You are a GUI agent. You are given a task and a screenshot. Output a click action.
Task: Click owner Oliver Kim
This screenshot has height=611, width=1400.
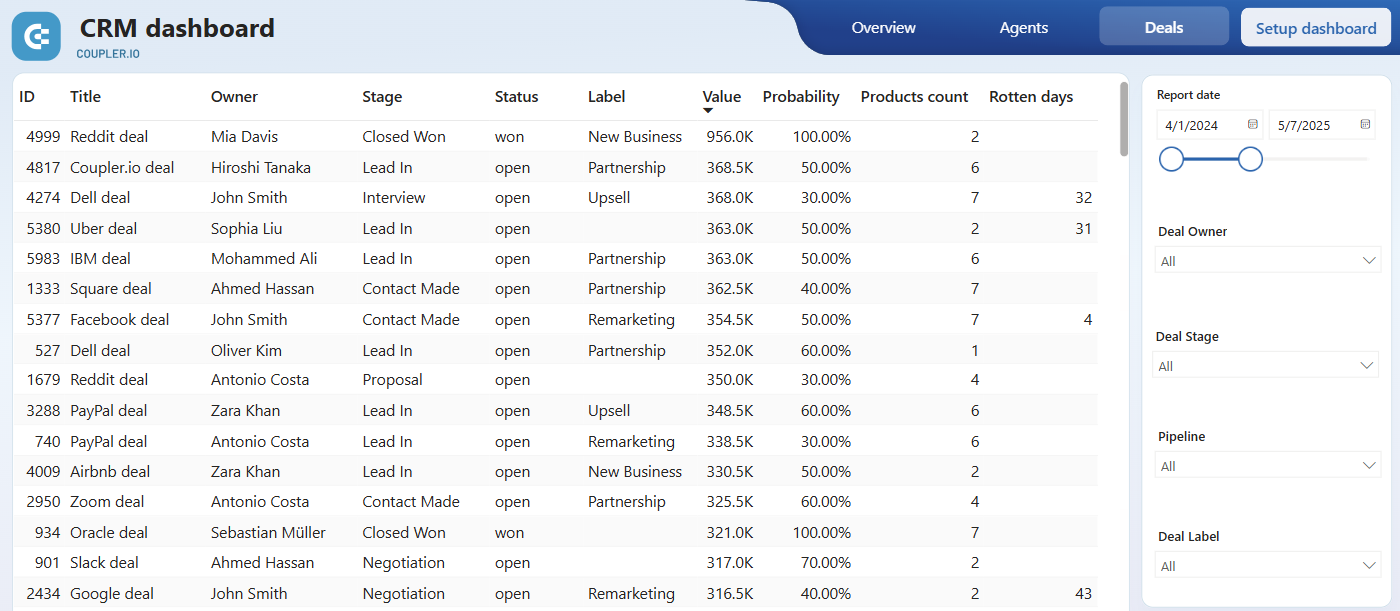point(246,350)
